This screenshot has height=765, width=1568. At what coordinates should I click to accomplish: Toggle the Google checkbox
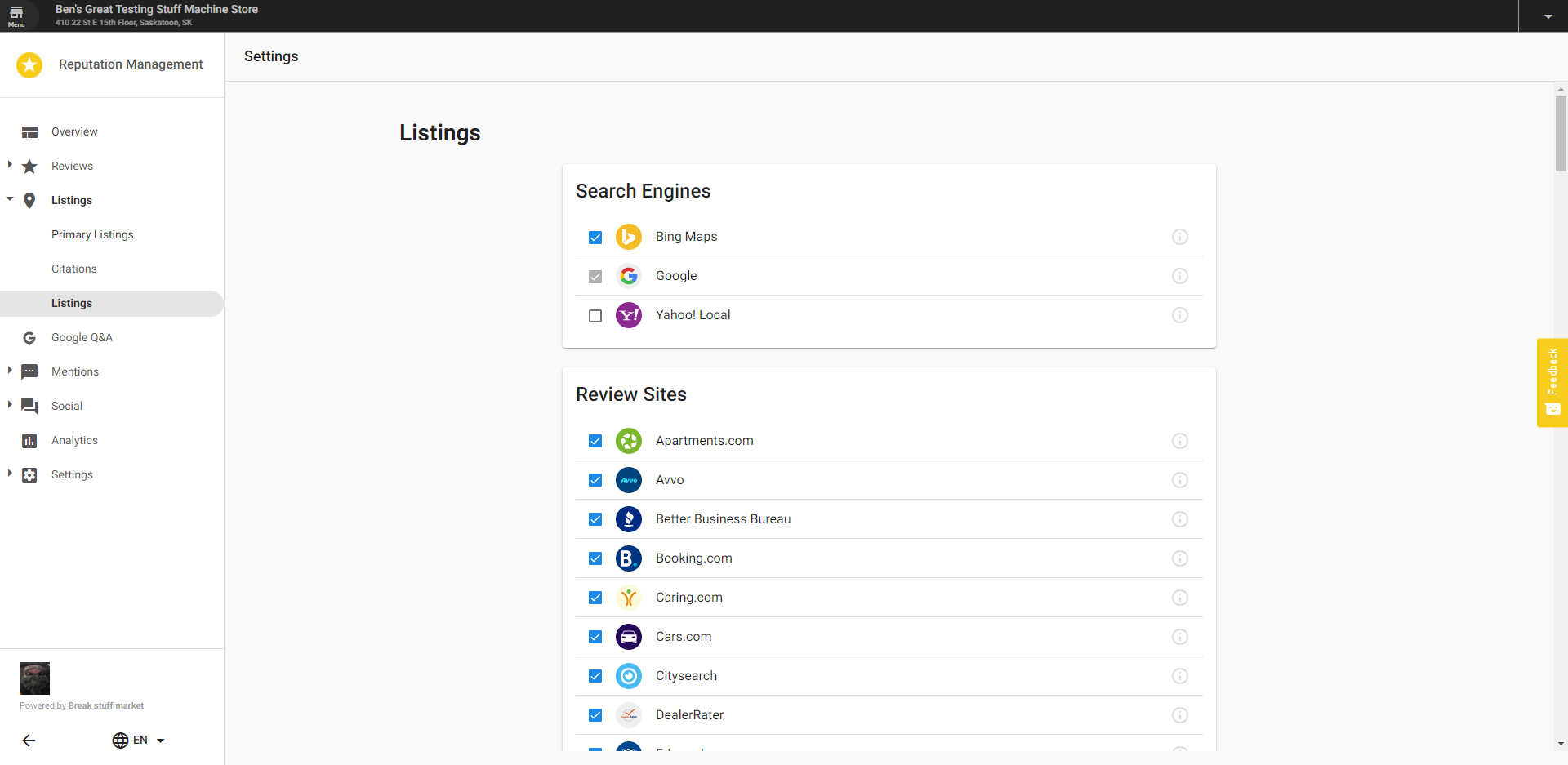coord(595,277)
